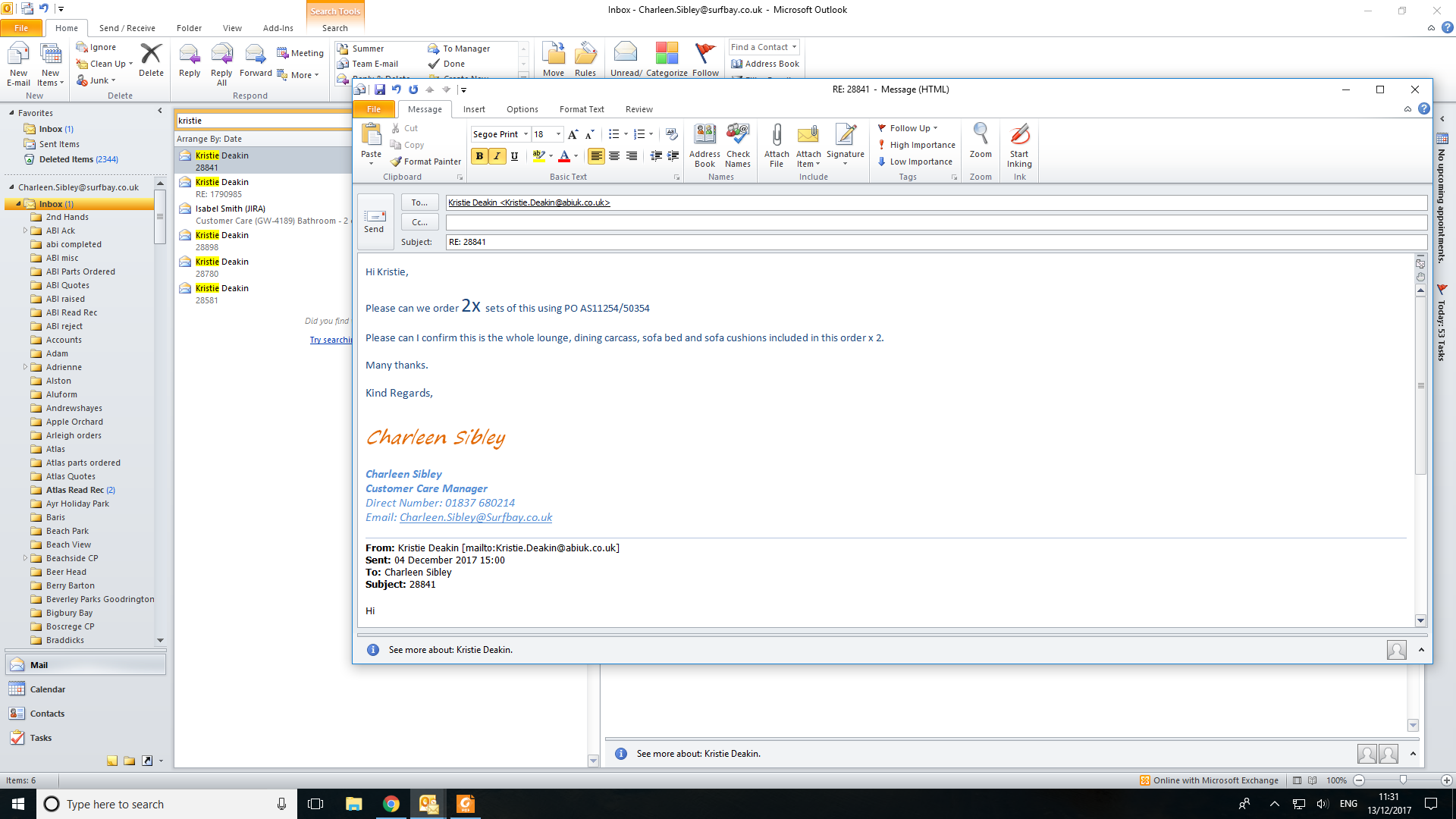Click the font color red A swatch

(563, 156)
